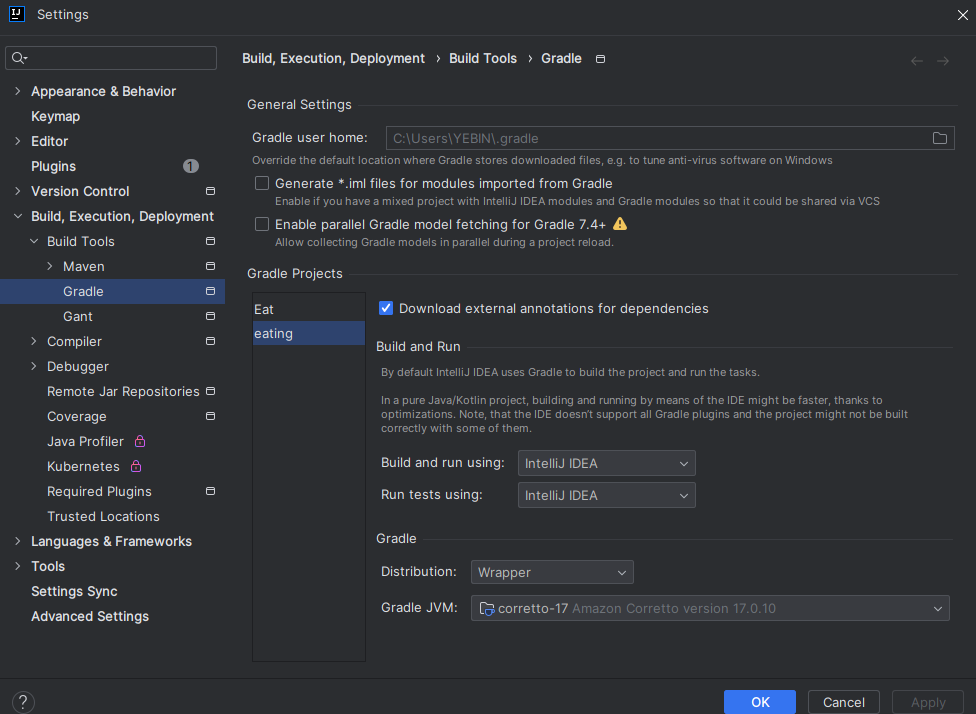Enable generating *.iml files for Gradle modules
Screen dimensions: 976x714
tap(262, 183)
